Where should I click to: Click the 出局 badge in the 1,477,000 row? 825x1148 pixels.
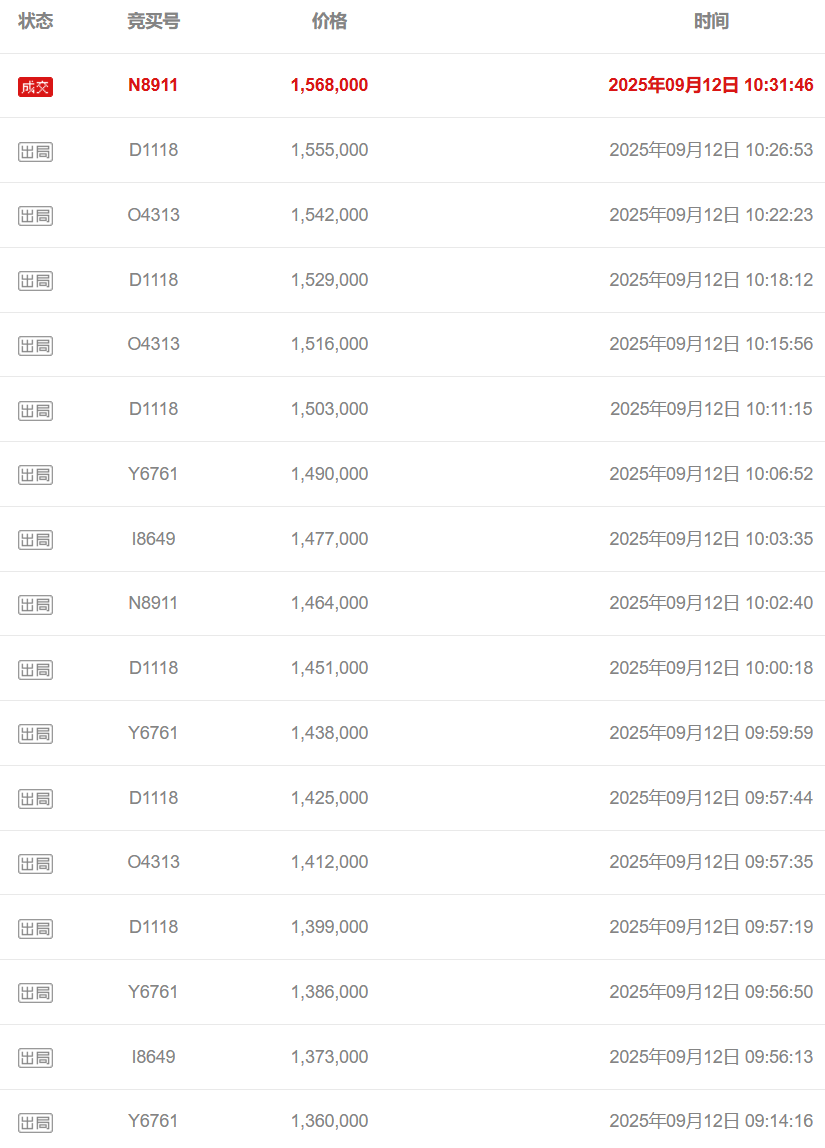pos(35,540)
